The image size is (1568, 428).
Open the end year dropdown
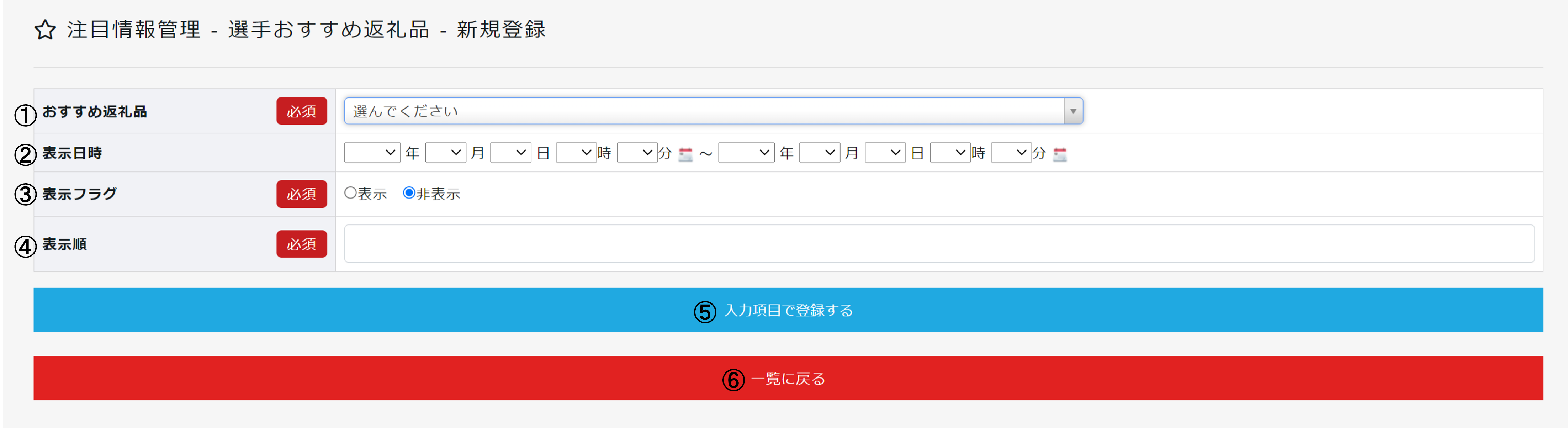point(746,153)
